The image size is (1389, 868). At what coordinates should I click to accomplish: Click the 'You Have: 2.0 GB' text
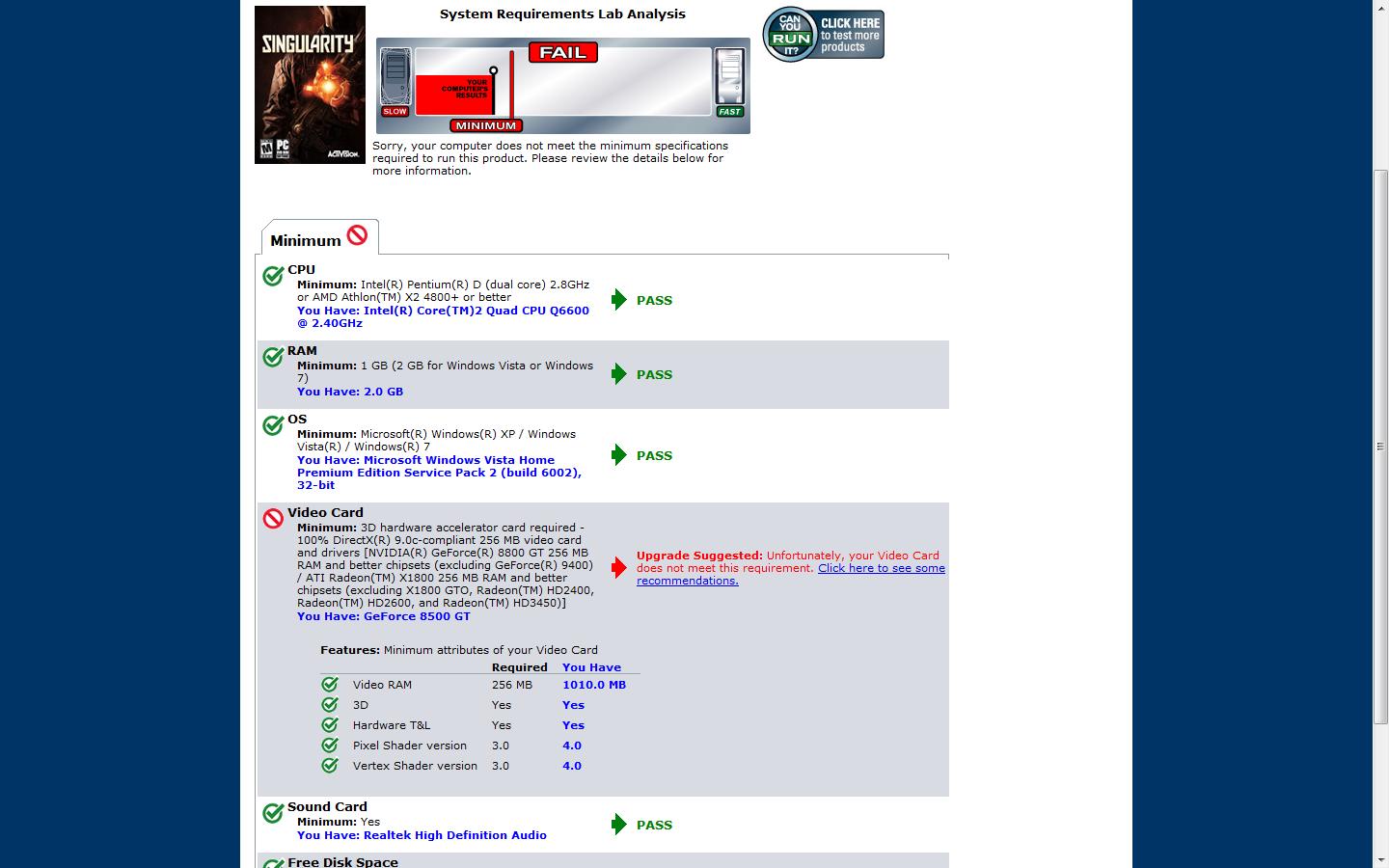pyautogui.click(x=350, y=392)
